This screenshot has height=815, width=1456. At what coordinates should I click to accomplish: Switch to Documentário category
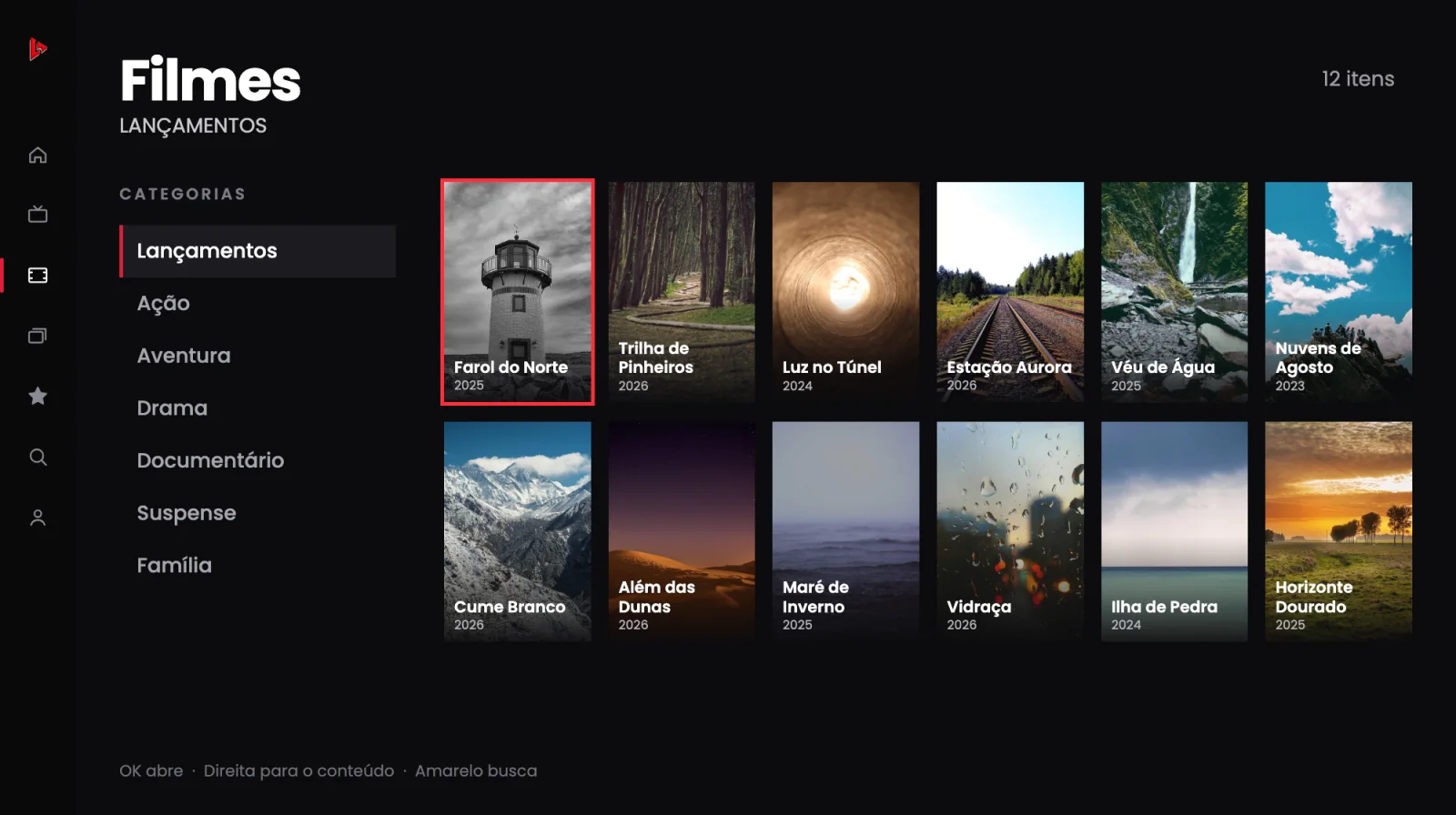pos(258,460)
